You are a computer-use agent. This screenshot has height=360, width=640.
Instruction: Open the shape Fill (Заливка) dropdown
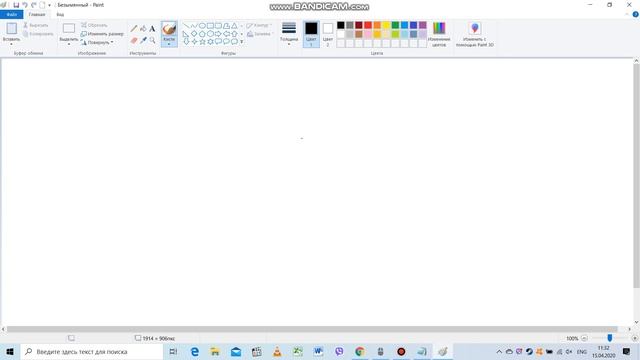click(x=260, y=34)
